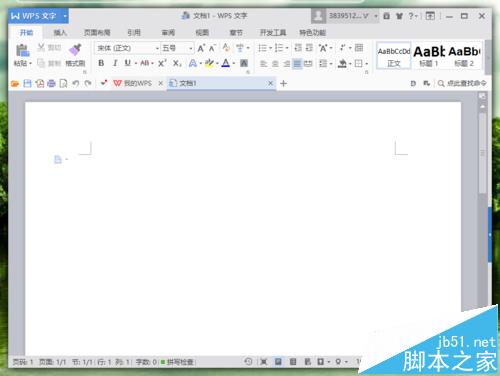Viewport: 500px width, 376px height.
Task: Click the Paste clipboard icon
Action: [22, 50]
